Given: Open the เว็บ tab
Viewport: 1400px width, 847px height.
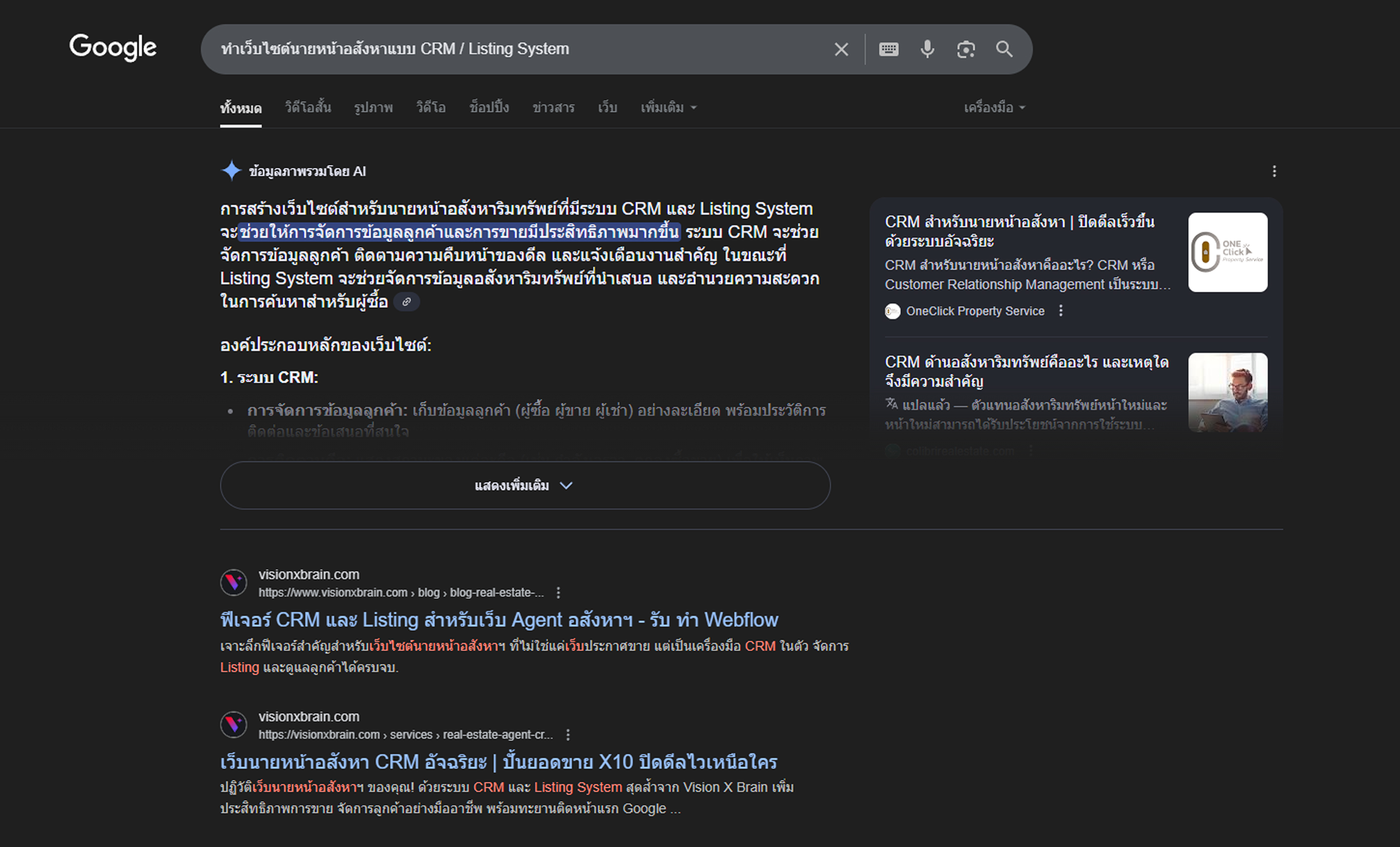Looking at the screenshot, I should 608,107.
